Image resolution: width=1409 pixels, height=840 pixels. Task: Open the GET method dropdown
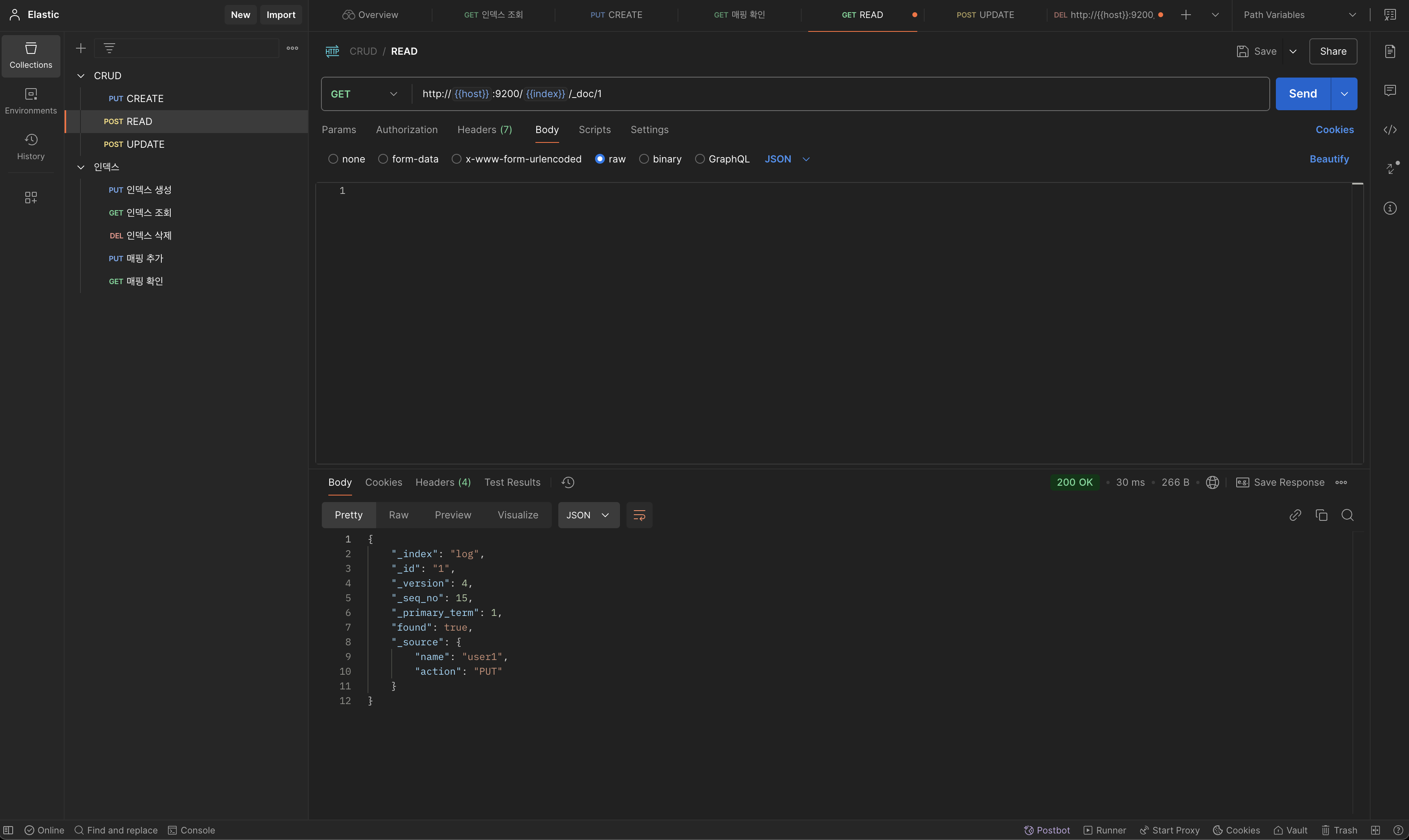pos(365,94)
